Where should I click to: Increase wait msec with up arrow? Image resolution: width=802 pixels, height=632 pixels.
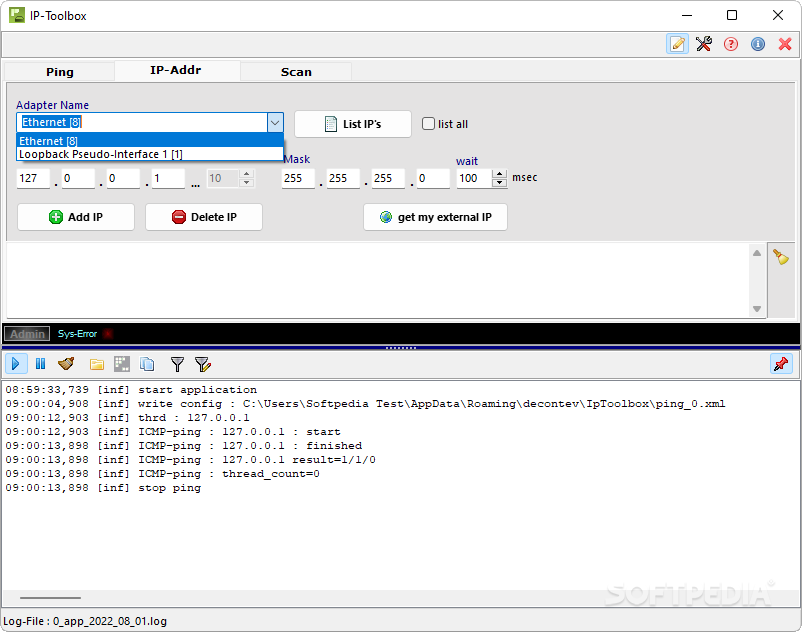point(499,174)
